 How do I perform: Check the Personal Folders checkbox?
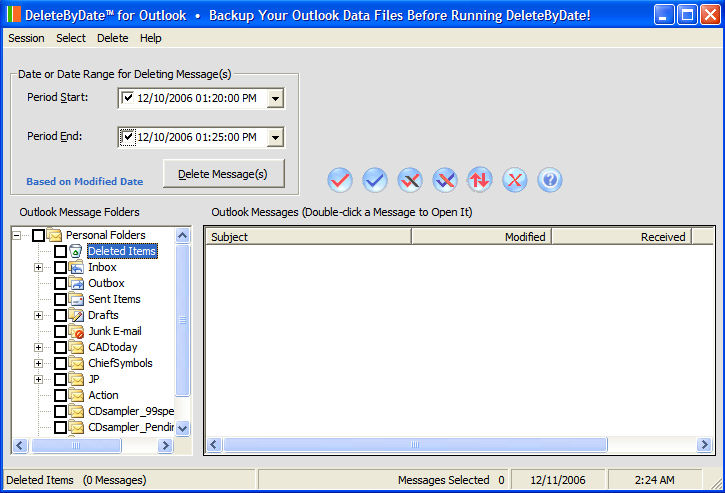click(x=38, y=235)
